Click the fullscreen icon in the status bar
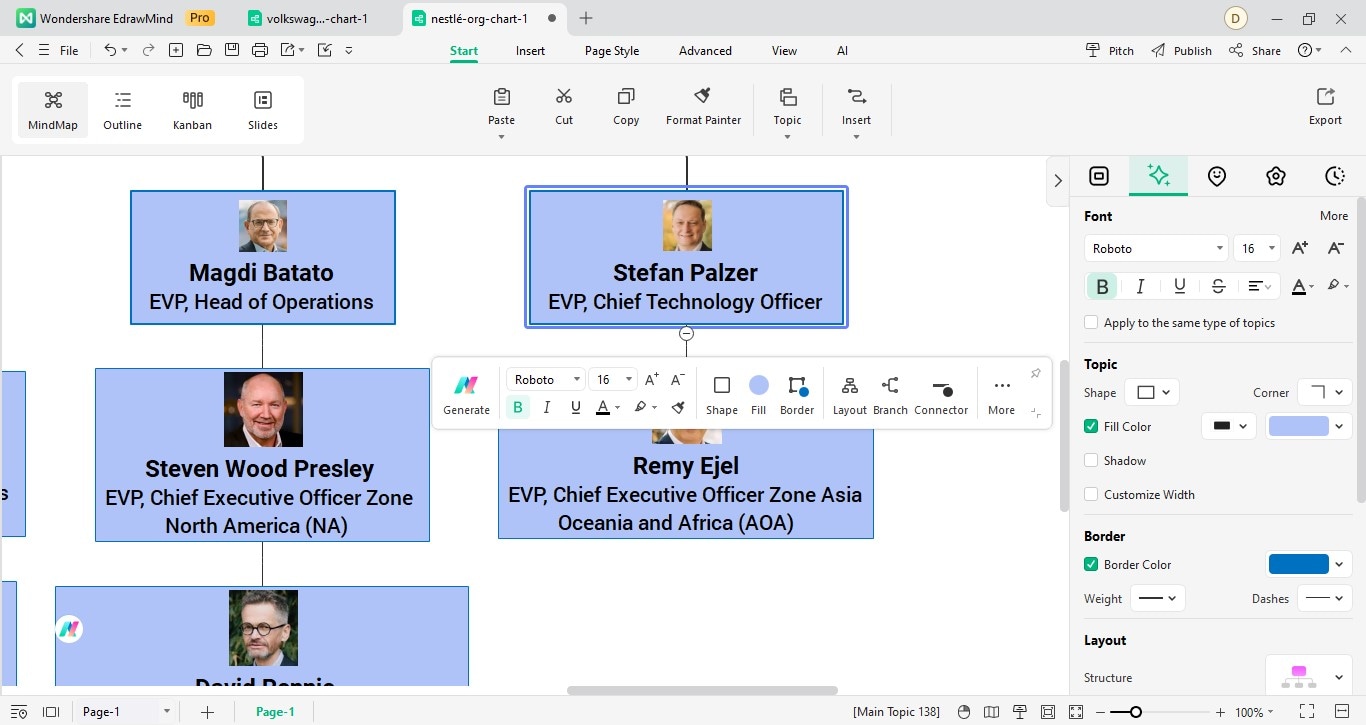Screen dimensions: 1366x725 click(1306, 712)
